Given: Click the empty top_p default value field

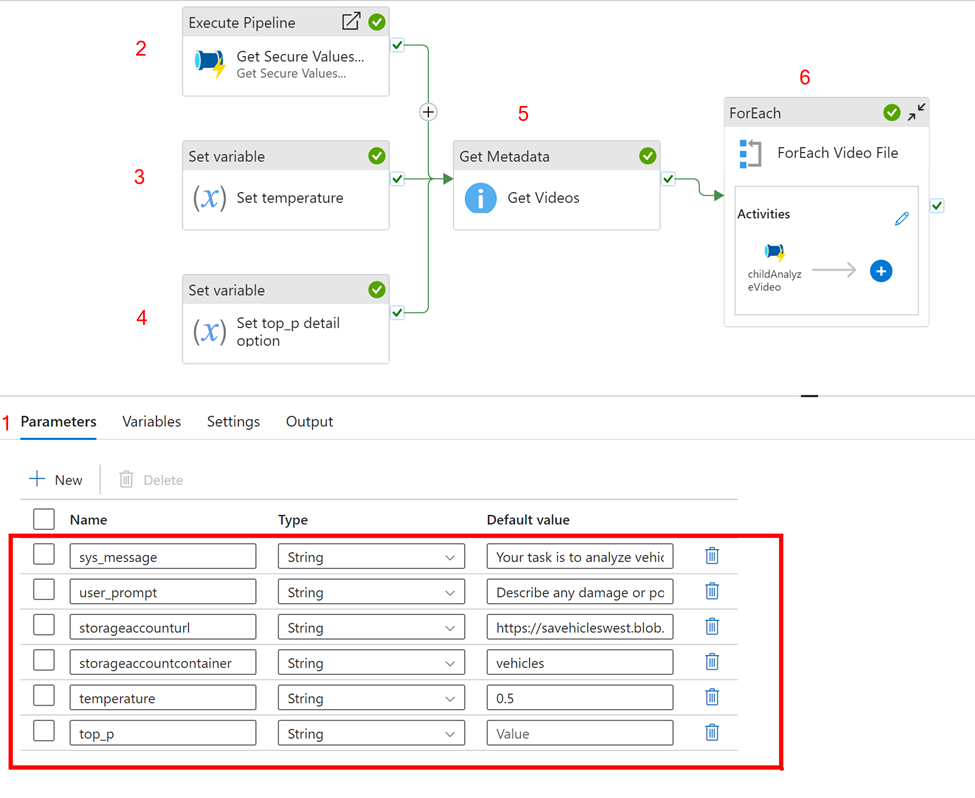Looking at the screenshot, I should [580, 734].
